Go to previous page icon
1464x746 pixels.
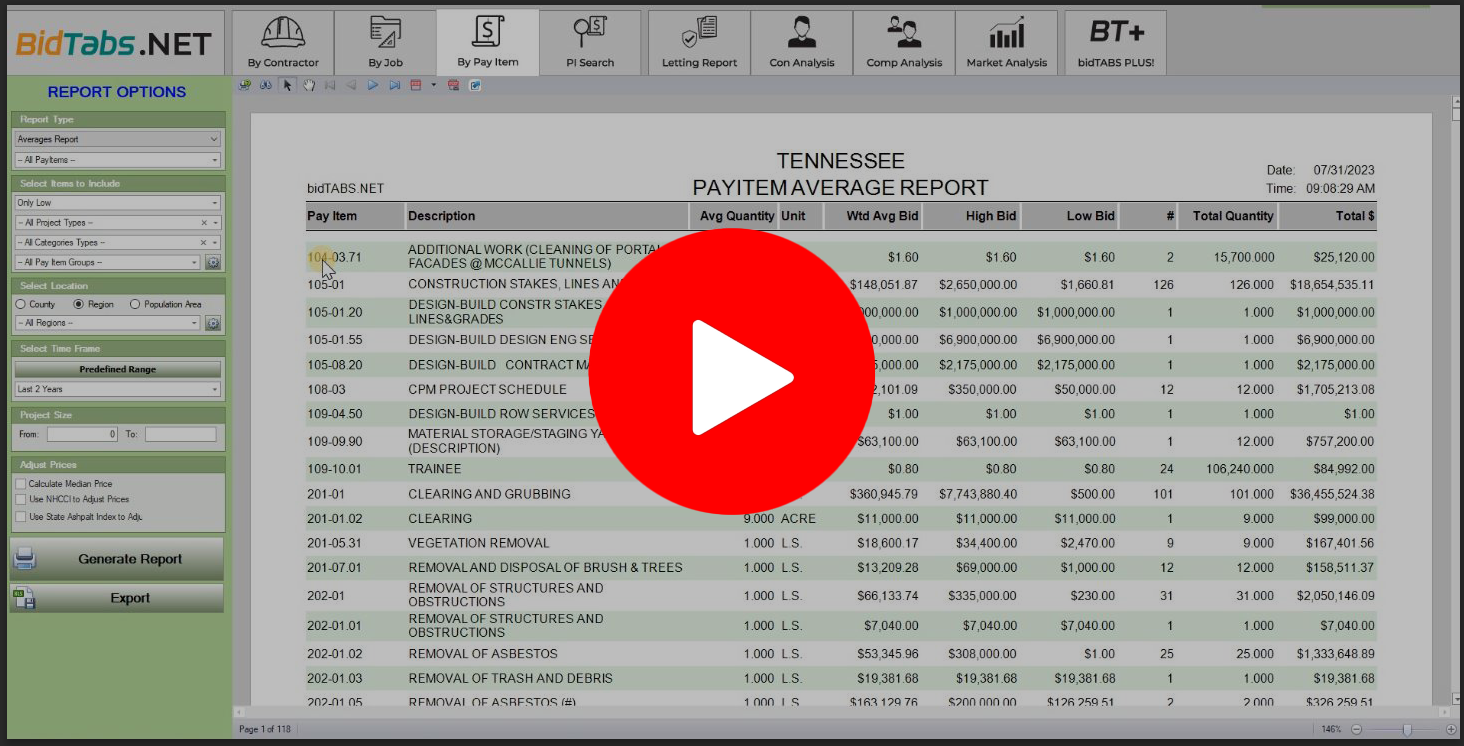tap(351, 86)
